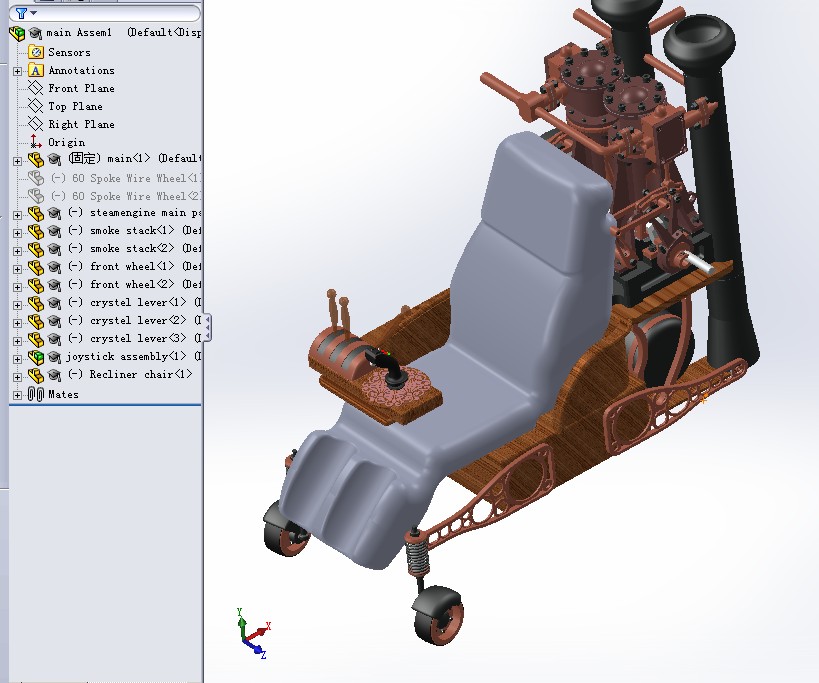The height and width of the screenshot is (683, 819).
Task: Click the smoke stack<2> display state icon
Action: (54, 249)
